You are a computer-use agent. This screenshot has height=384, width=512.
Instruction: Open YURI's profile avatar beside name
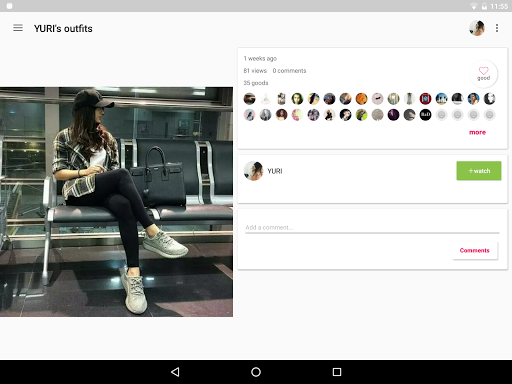(x=253, y=171)
